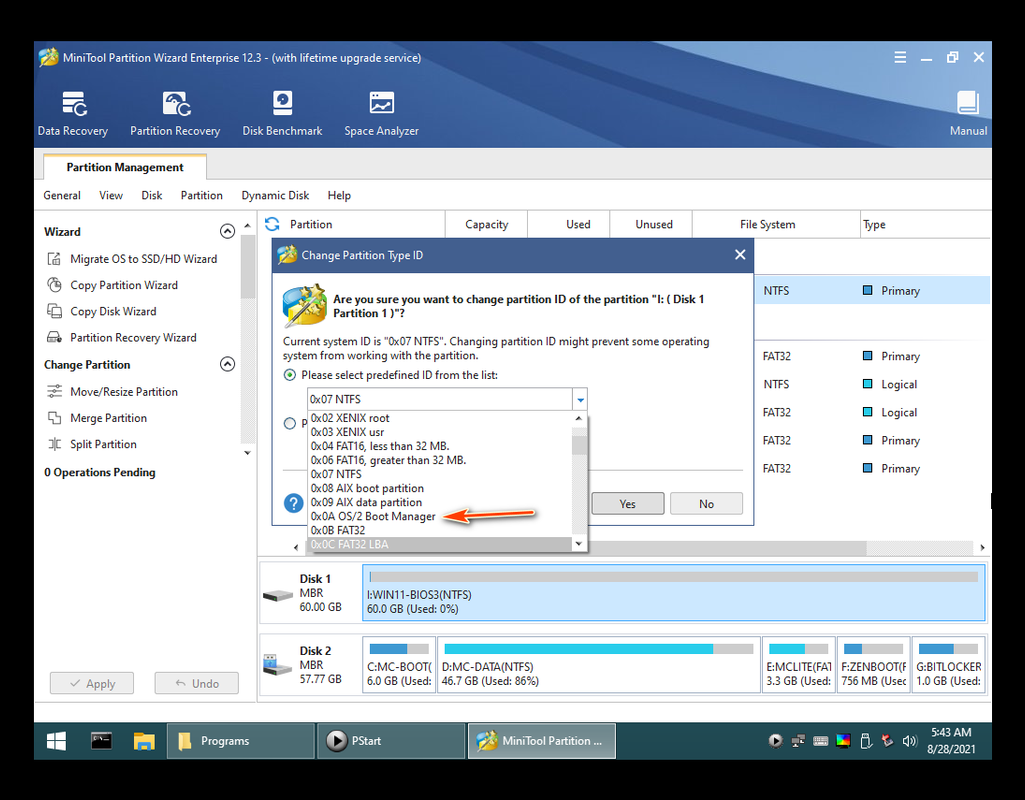Select E:MCLITE partition block

(x=798, y=665)
